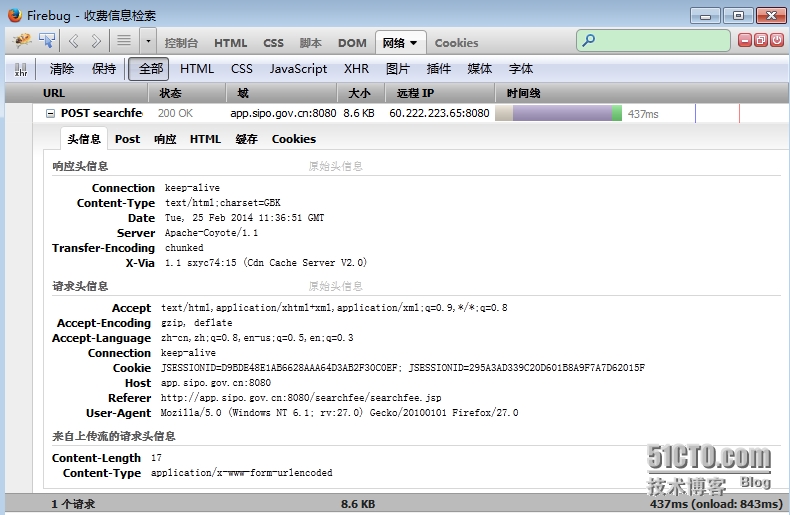This screenshot has height=515, width=790.
Task: Firefox icon in window title bar
Action: (x=15, y=15)
